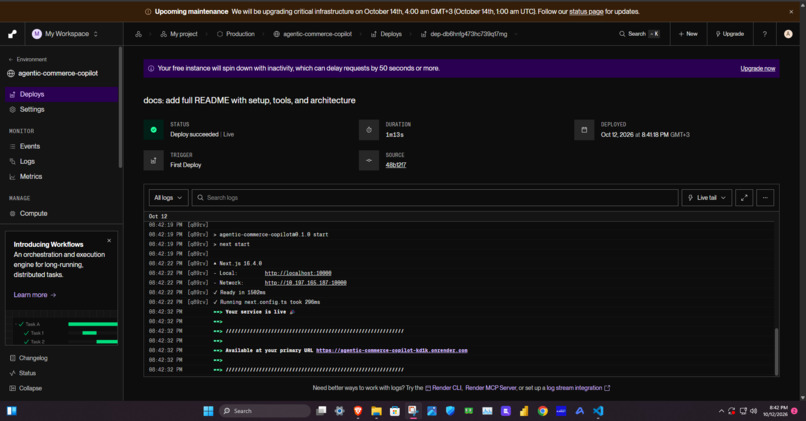Image resolution: width=806 pixels, height=421 pixels.
Task: Open the Network URL link in logs
Action: [305, 283]
